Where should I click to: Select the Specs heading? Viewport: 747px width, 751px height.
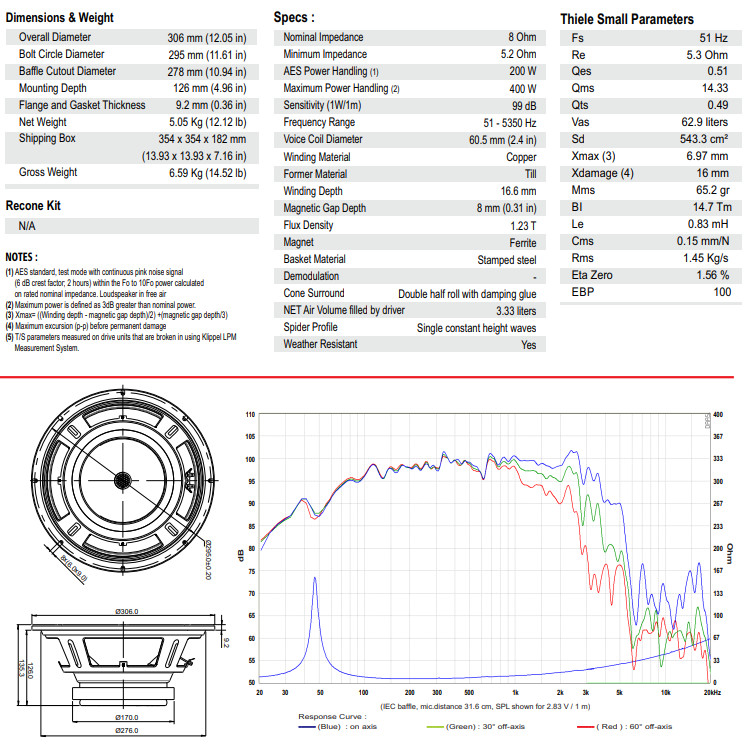(294, 17)
